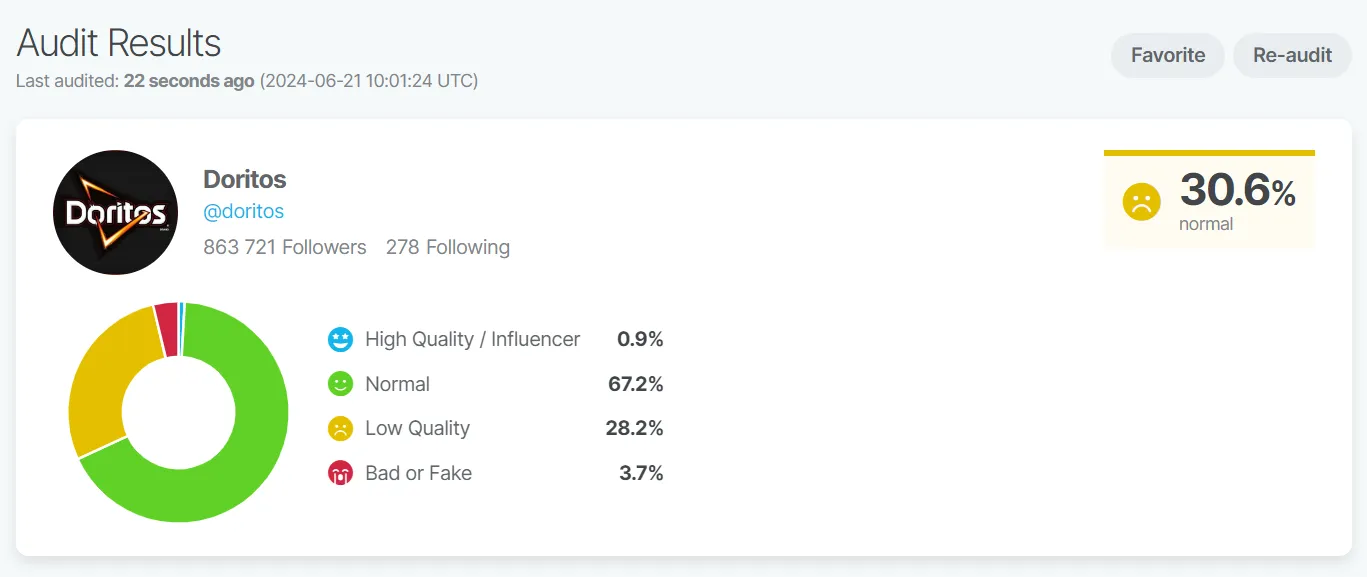Image resolution: width=1367 pixels, height=577 pixels.
Task: Click the Favorite button
Action: [1166, 55]
